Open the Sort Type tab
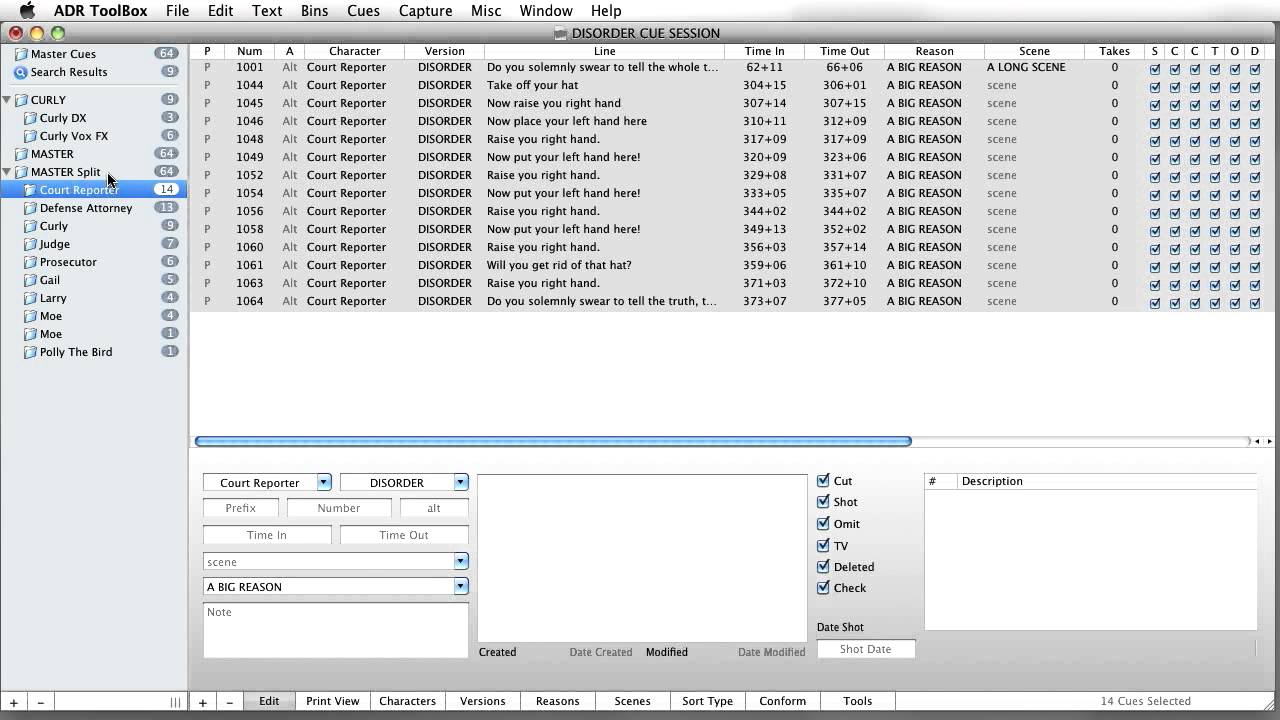1280x720 pixels. pyautogui.click(x=707, y=702)
